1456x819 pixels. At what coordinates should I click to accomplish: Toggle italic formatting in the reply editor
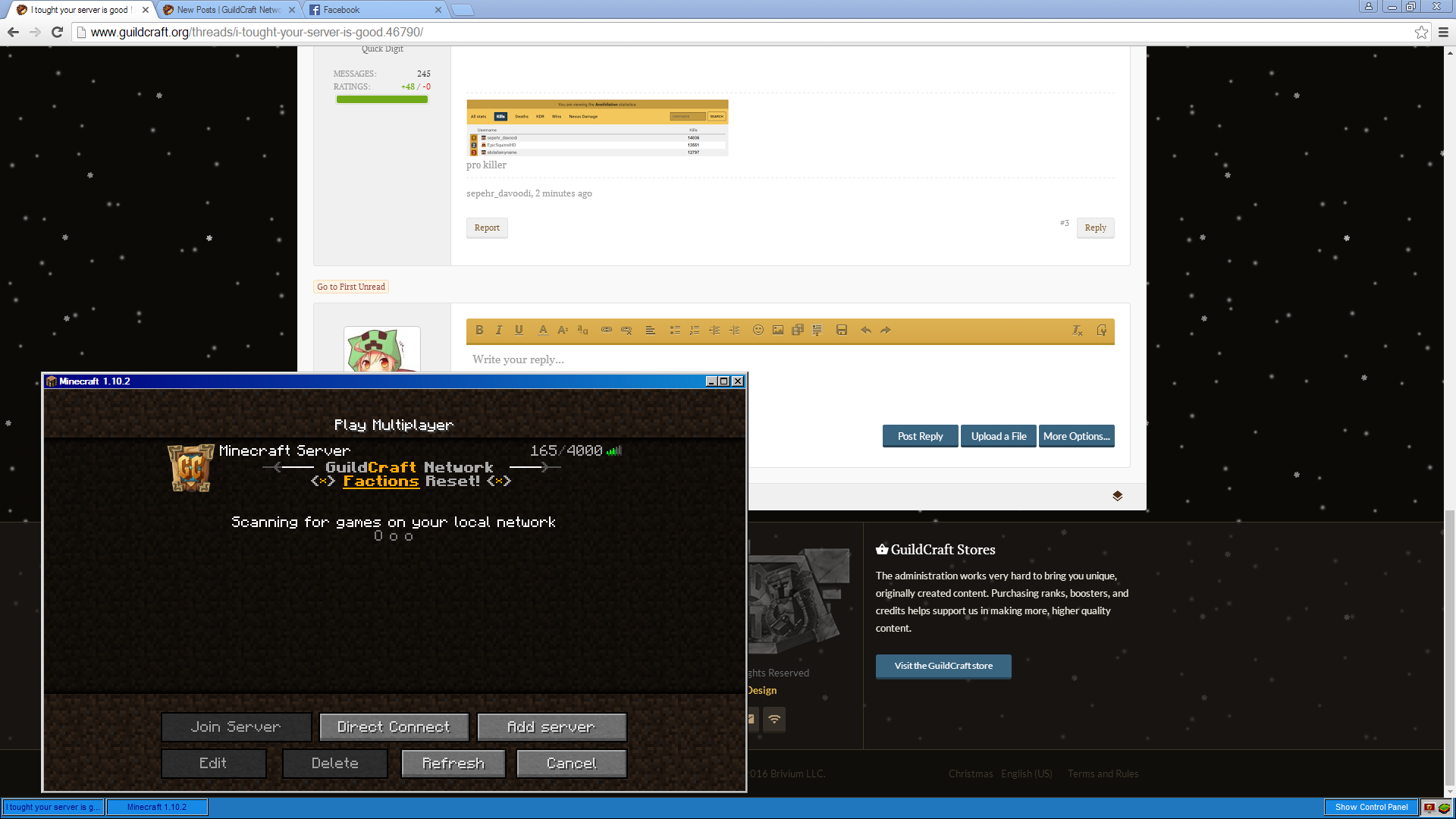(x=499, y=330)
